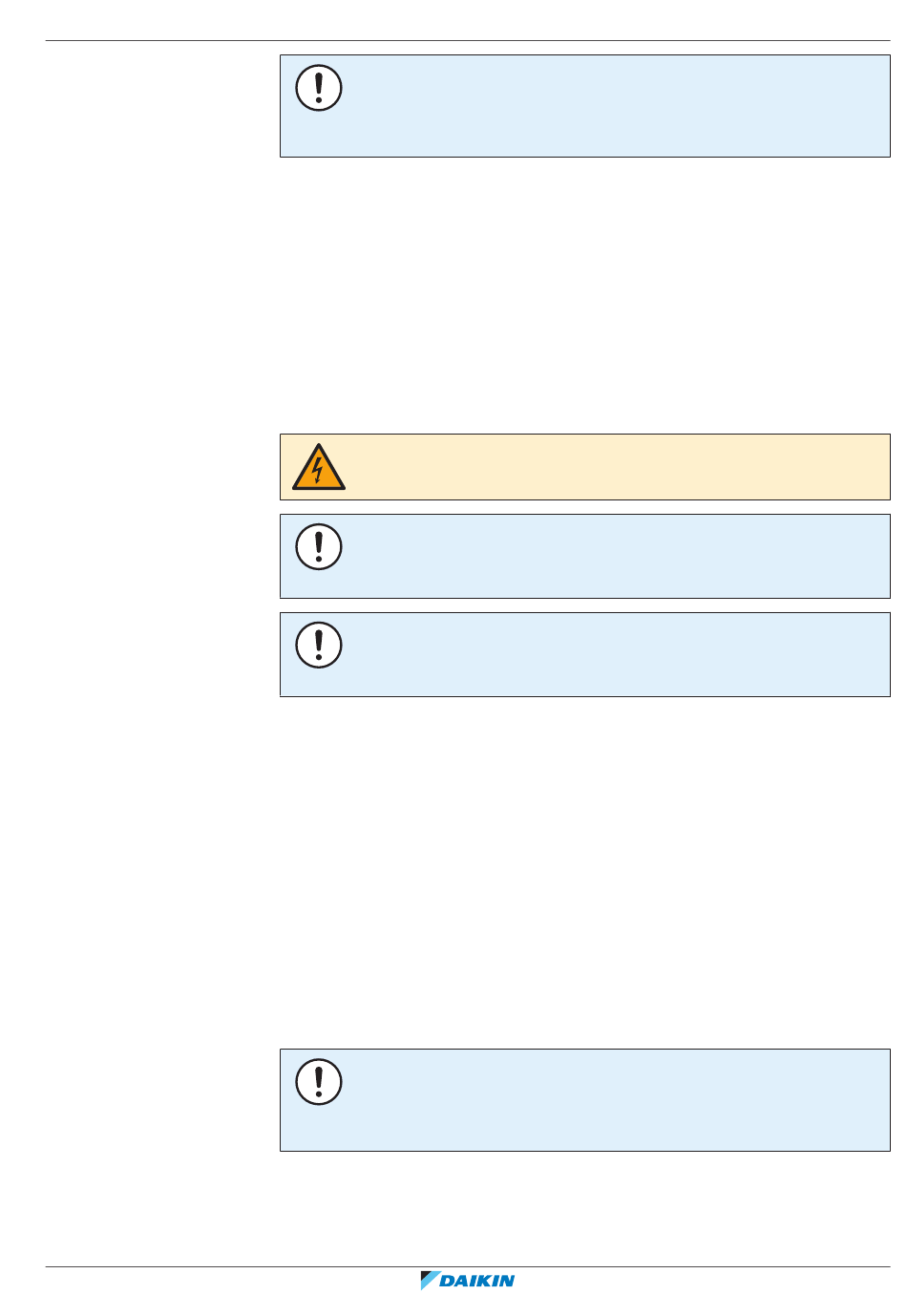The width and height of the screenshot is (907, 1316).
Task: Click inside the bottommost blue notice box
Action: [x=611, y=1100]
